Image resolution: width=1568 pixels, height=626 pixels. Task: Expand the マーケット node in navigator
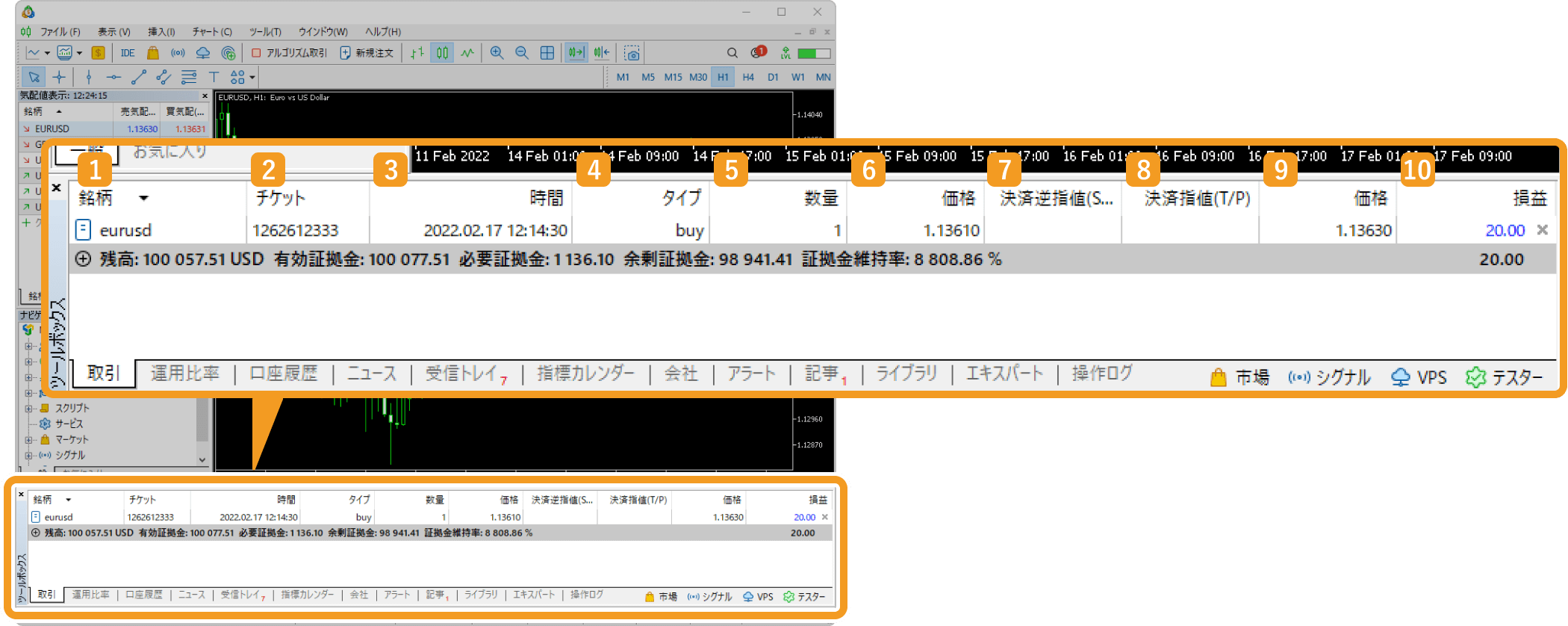pyautogui.click(x=28, y=439)
